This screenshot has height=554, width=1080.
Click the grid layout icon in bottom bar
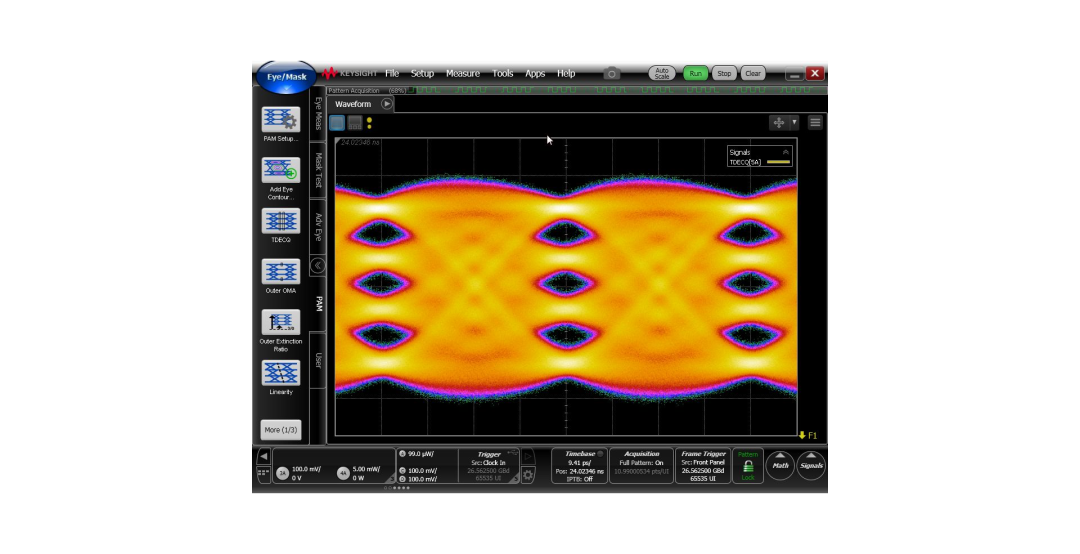pyautogui.click(x=263, y=473)
